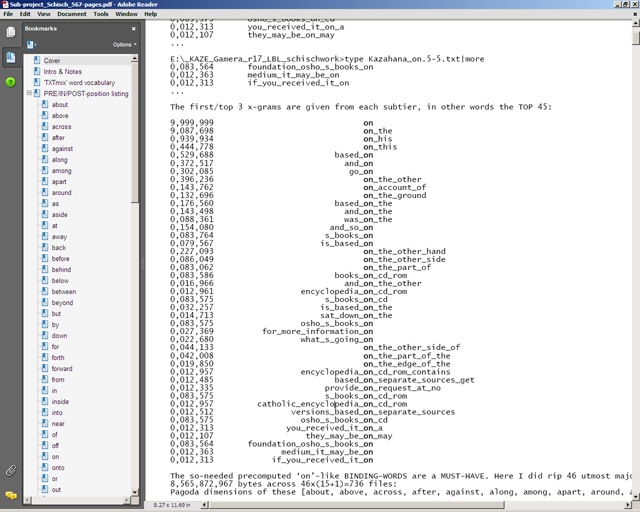Click page size 8.27 x 11.69 in
Viewport: 640px width, 512px height.
171,505
